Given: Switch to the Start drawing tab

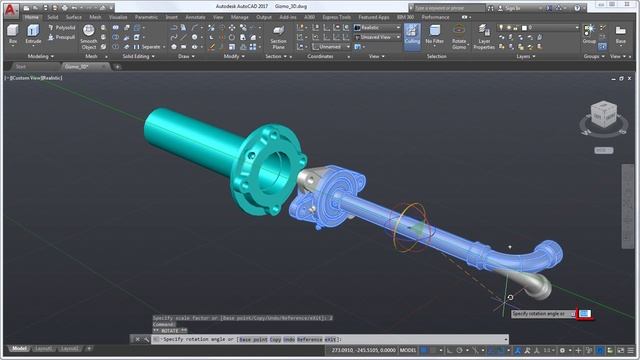Looking at the screenshot, I should click(21, 67).
